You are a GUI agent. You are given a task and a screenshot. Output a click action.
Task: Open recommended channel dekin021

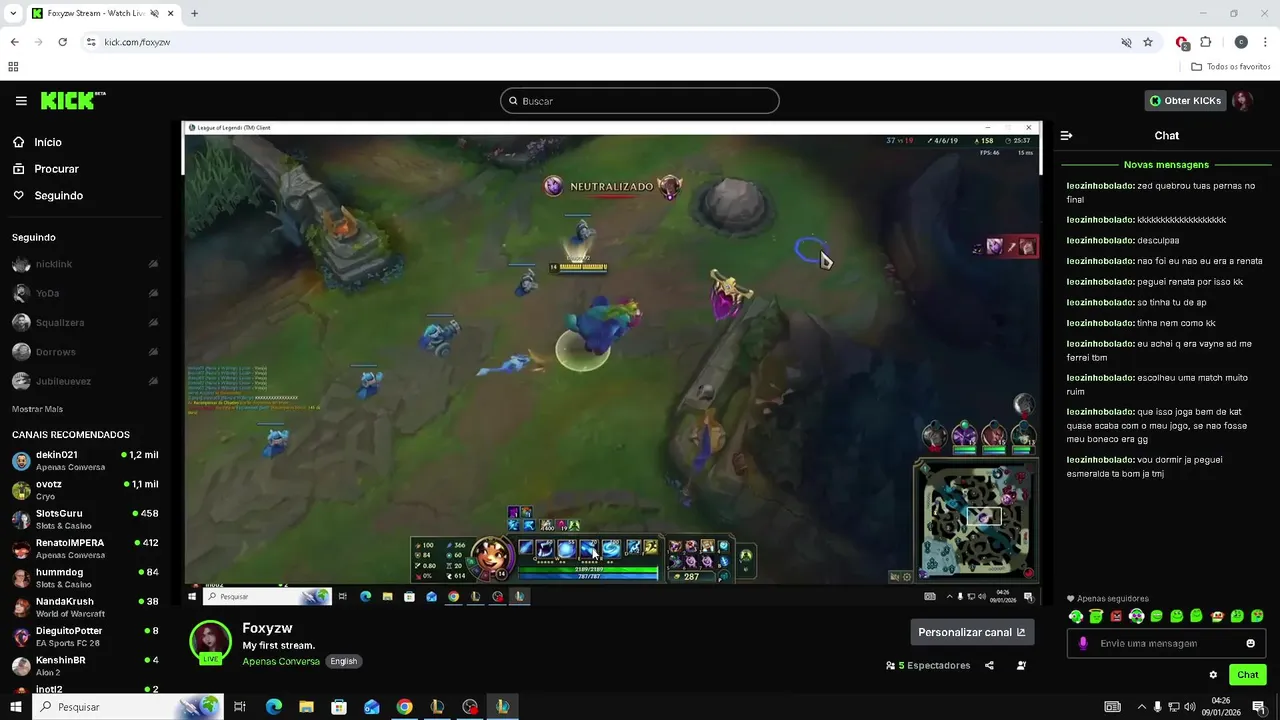point(84,460)
